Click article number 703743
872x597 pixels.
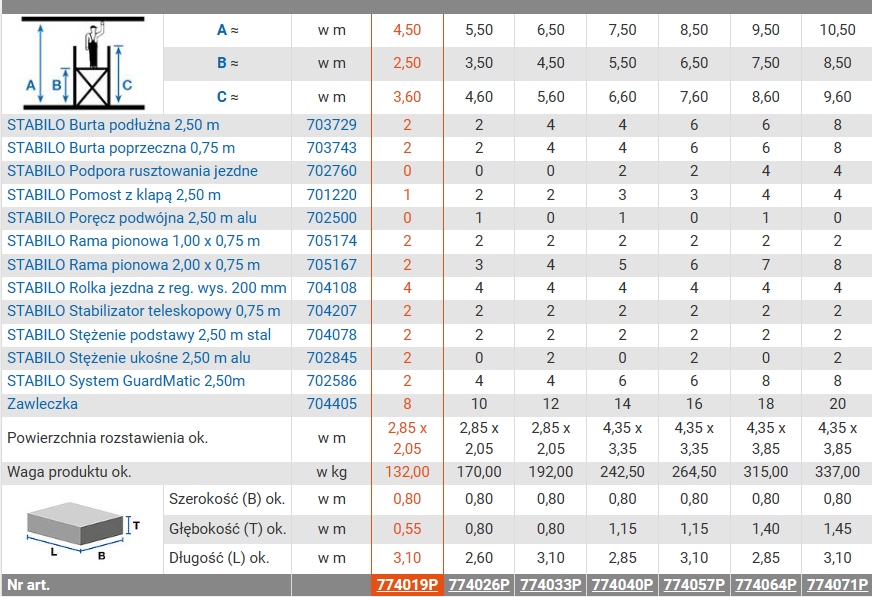click(x=331, y=148)
